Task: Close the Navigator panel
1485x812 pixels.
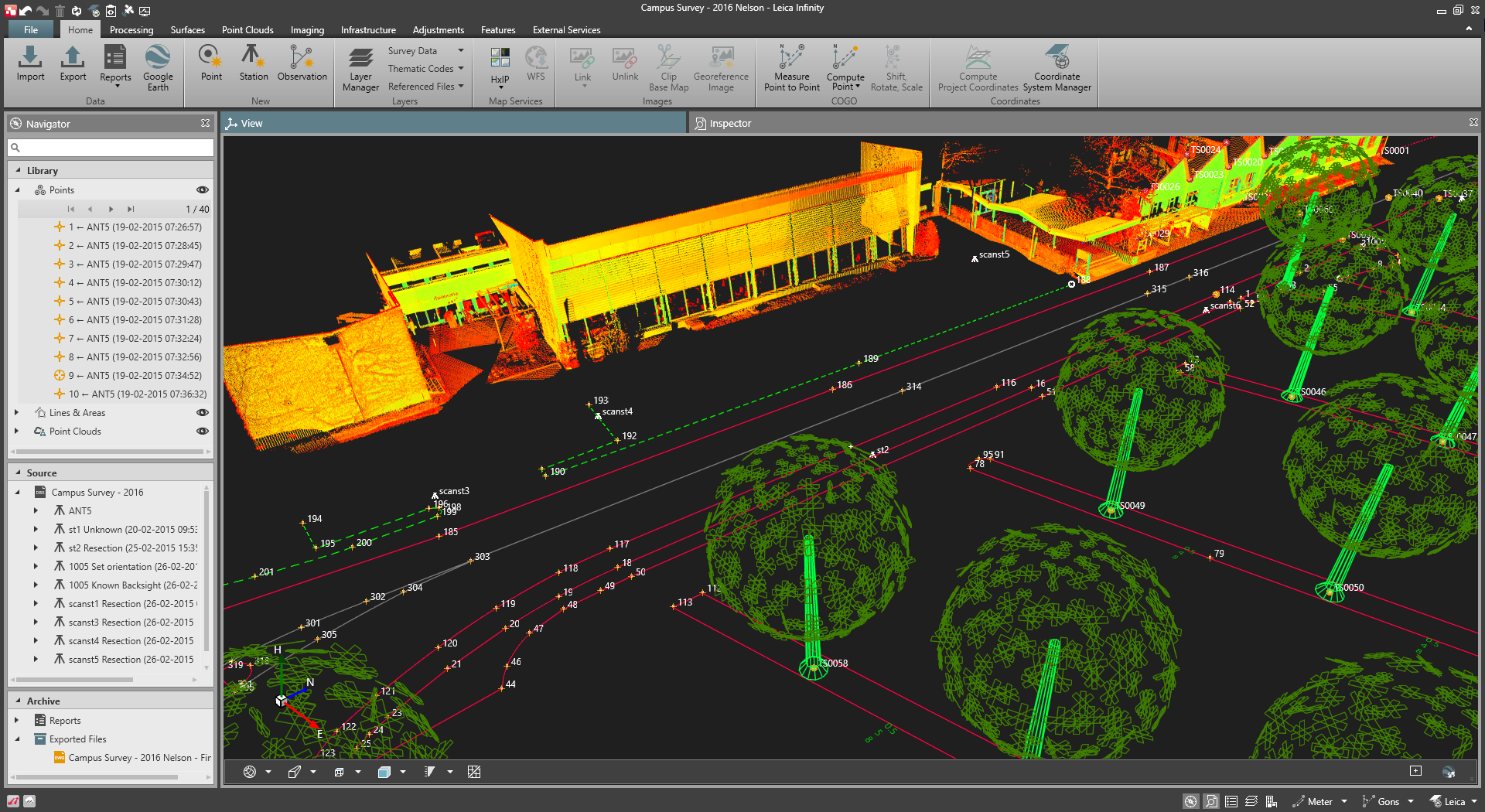Action: (205, 123)
